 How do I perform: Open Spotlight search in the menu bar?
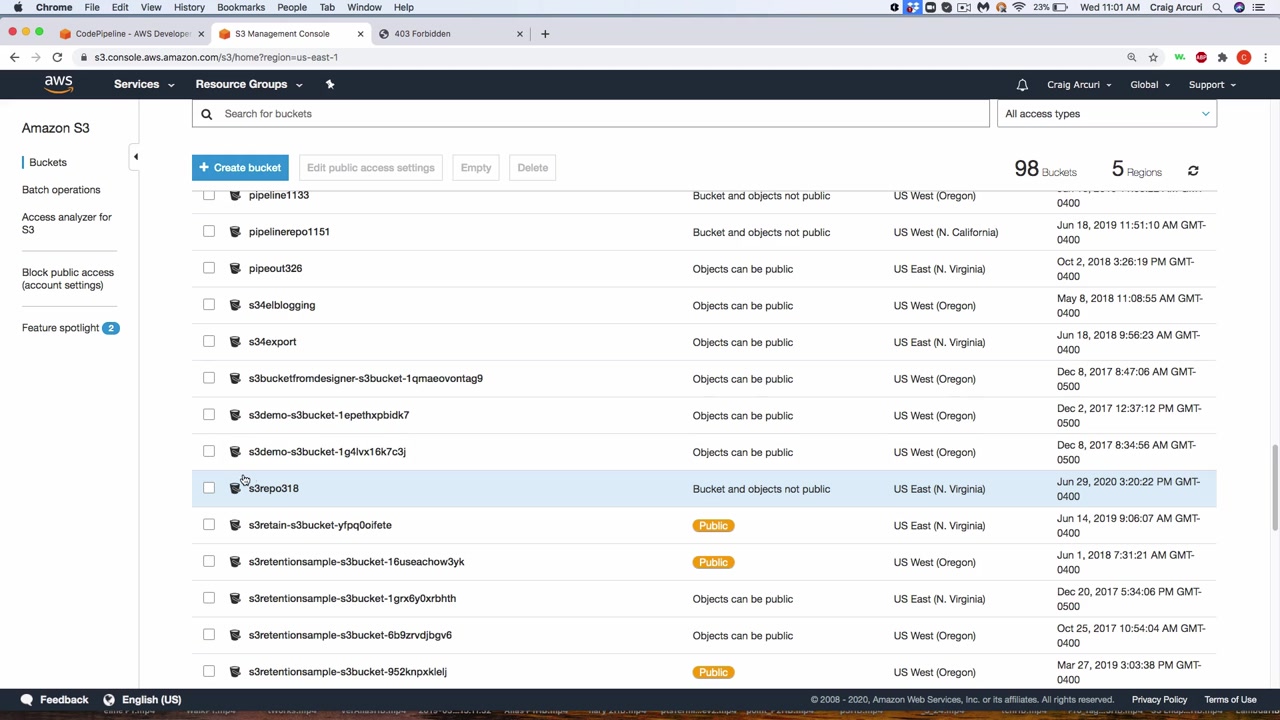coord(1217,7)
